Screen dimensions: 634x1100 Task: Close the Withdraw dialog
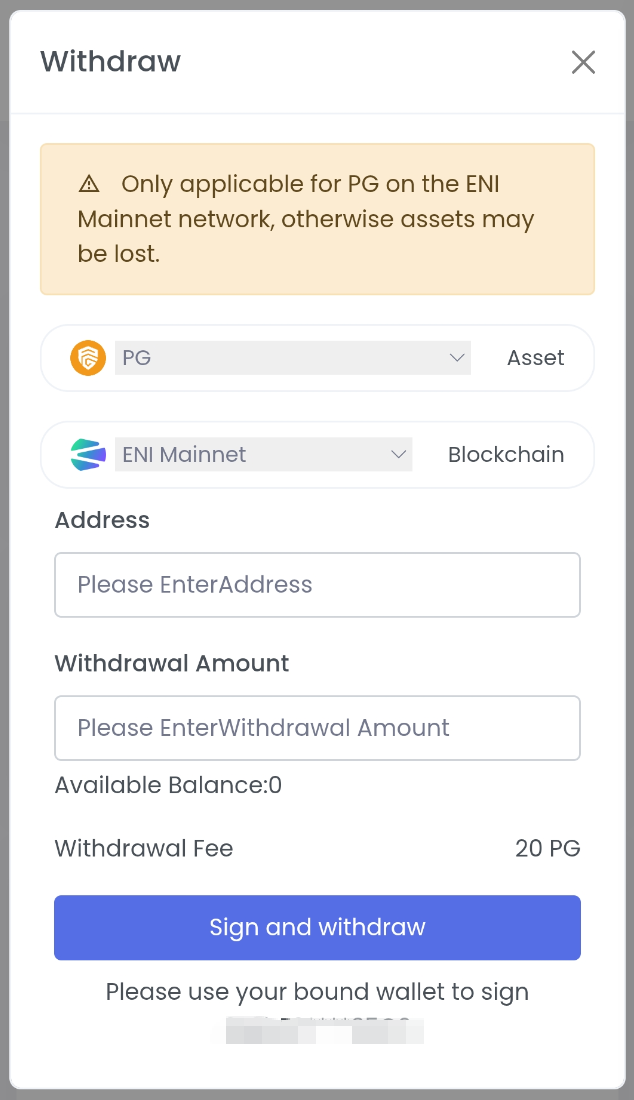(x=583, y=62)
